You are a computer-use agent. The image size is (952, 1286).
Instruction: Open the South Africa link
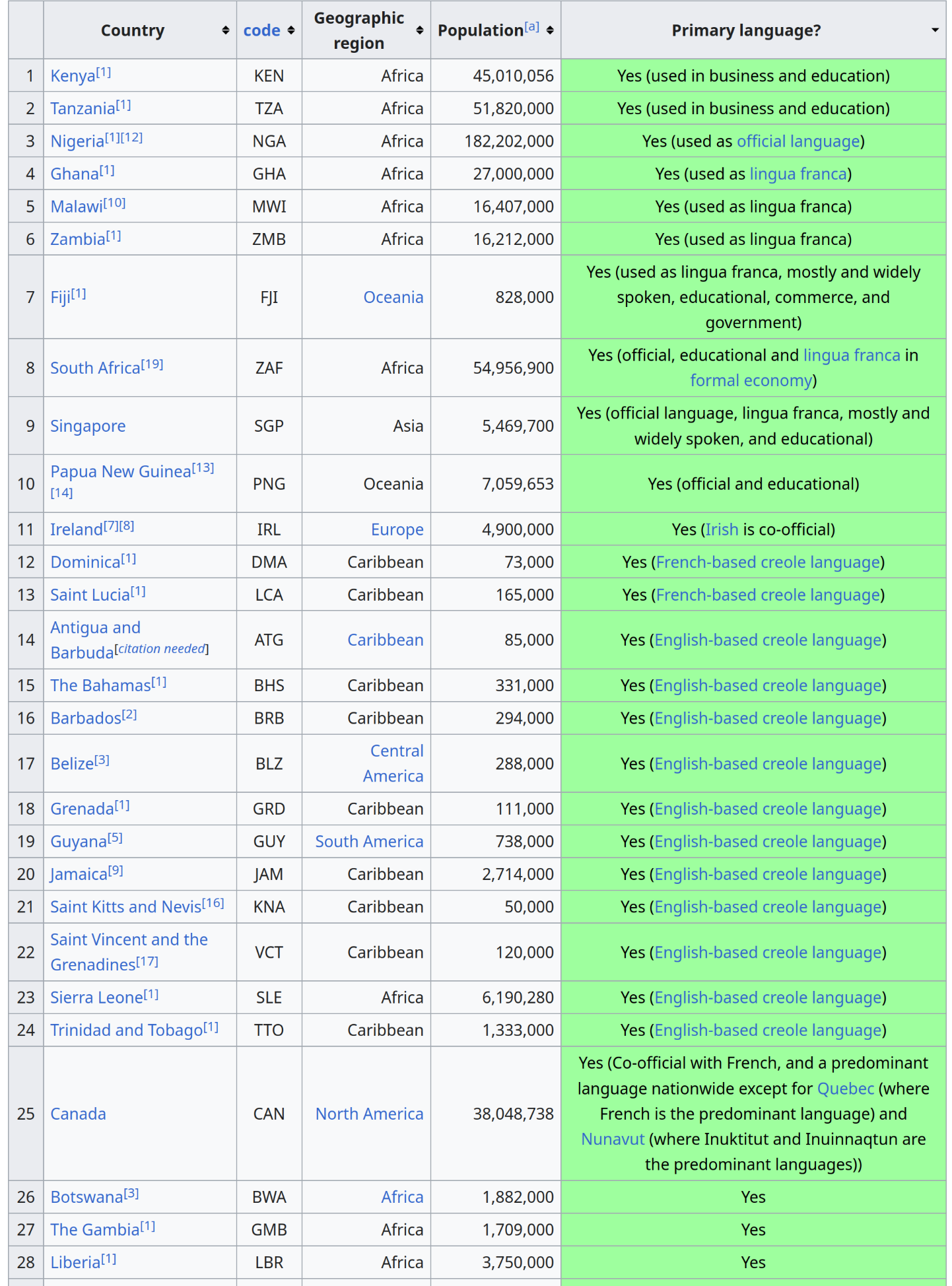[95, 368]
